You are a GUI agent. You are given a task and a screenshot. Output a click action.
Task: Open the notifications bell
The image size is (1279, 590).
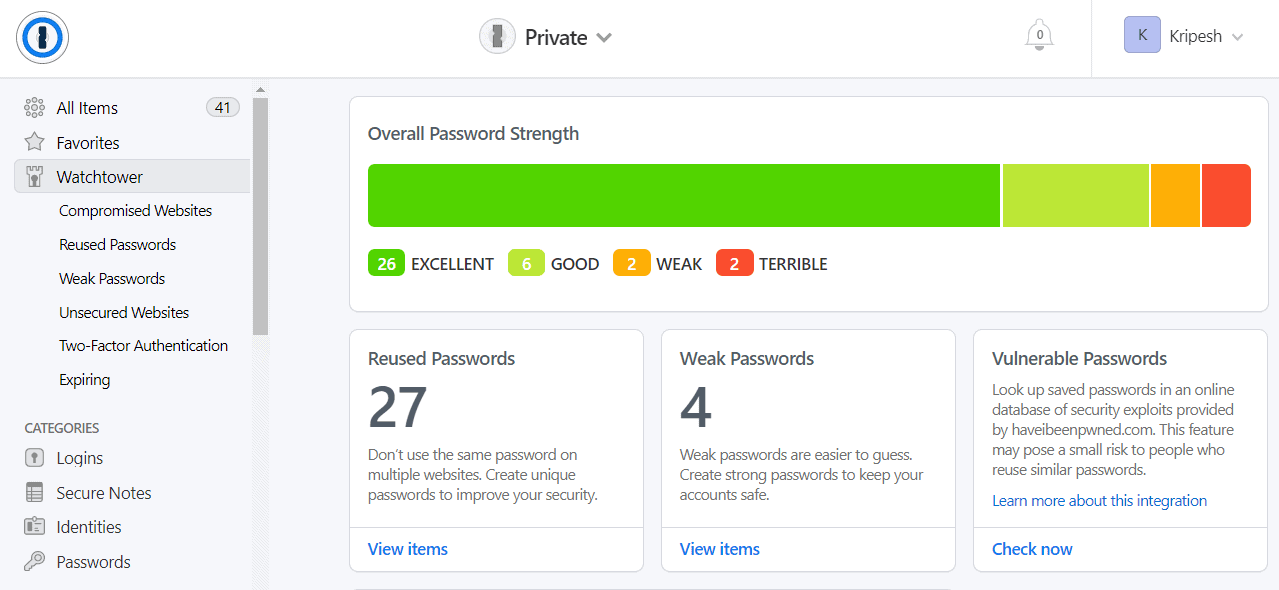click(x=1039, y=37)
